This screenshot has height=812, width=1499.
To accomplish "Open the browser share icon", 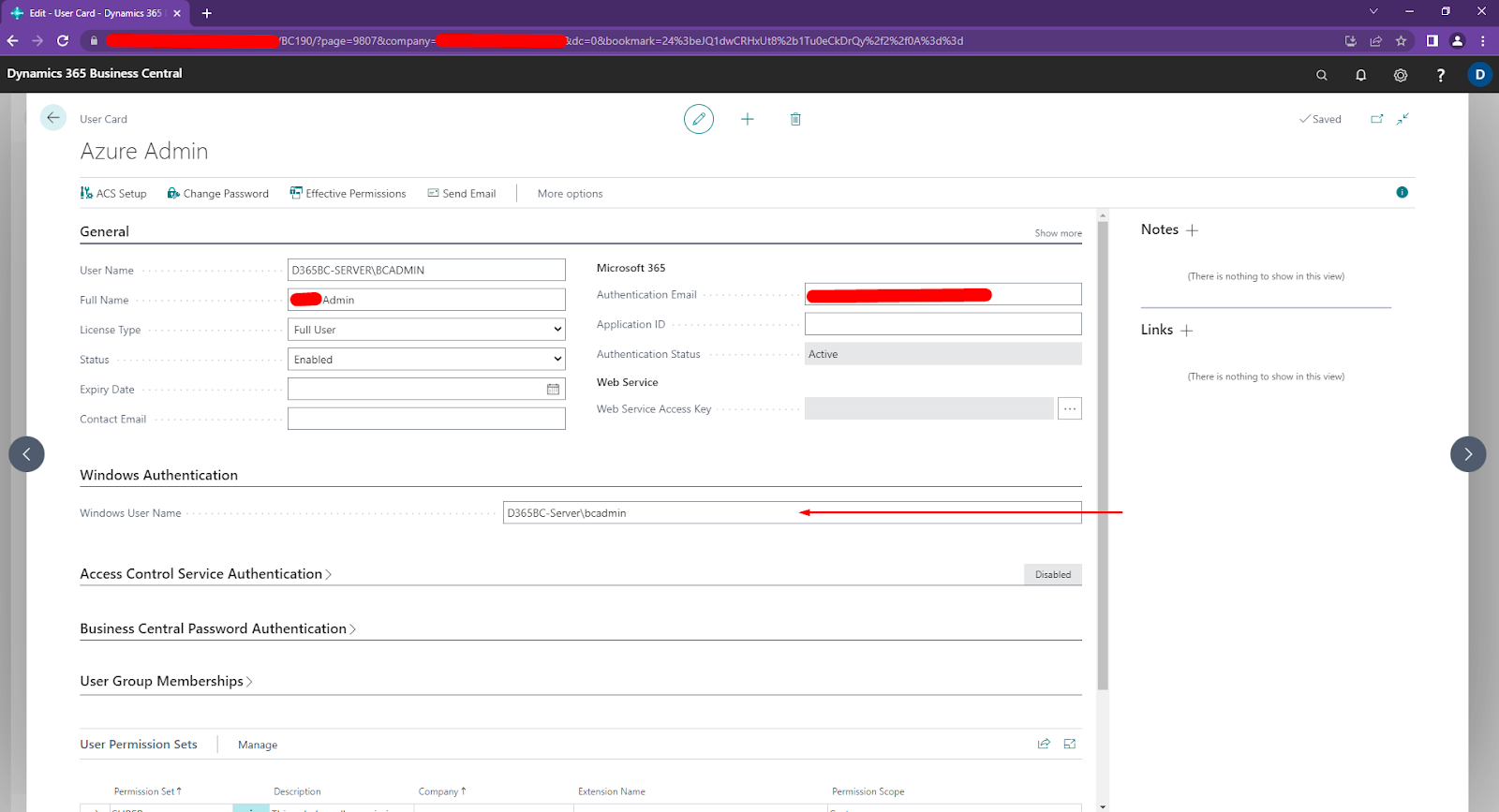I will (1375, 40).
